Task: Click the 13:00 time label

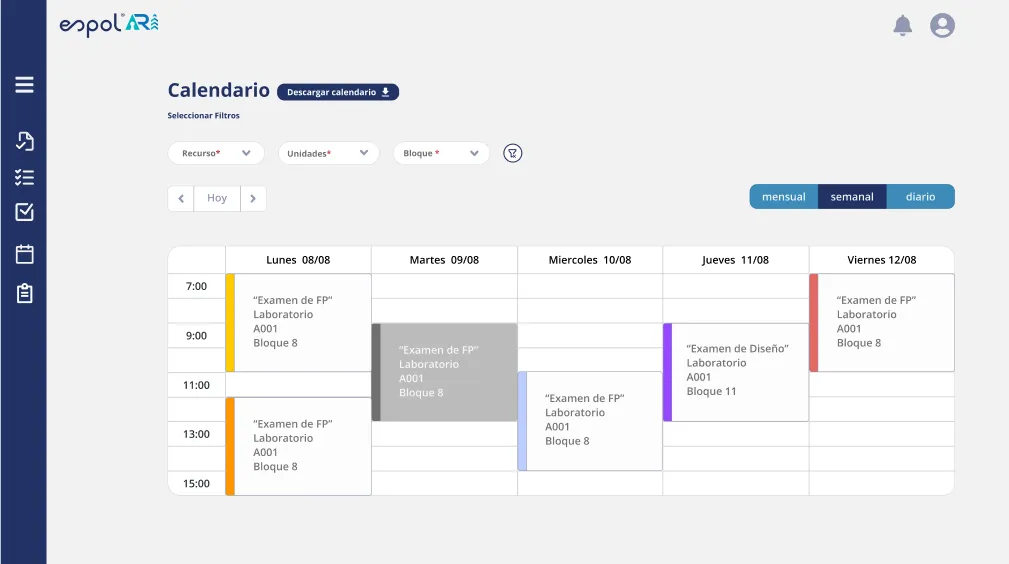Action: coord(196,434)
